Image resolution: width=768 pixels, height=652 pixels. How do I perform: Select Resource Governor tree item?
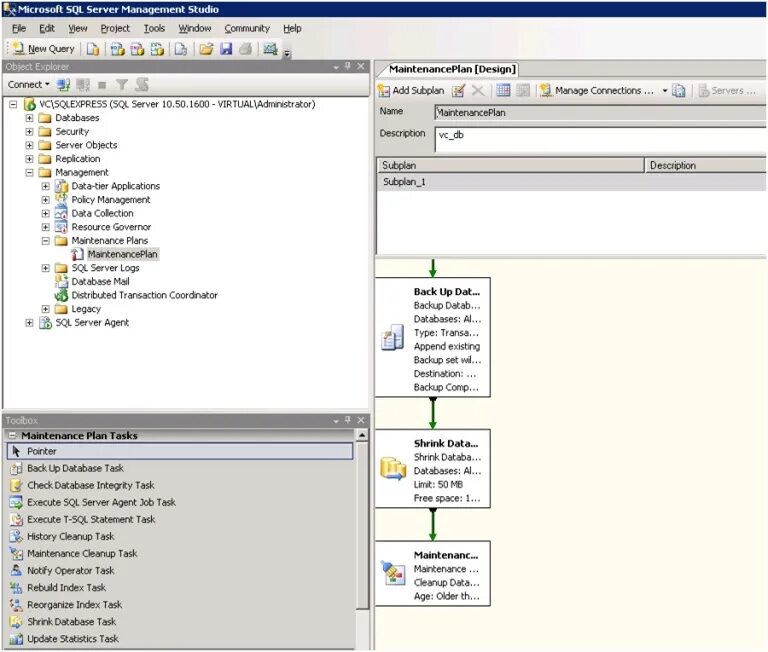(x=111, y=227)
